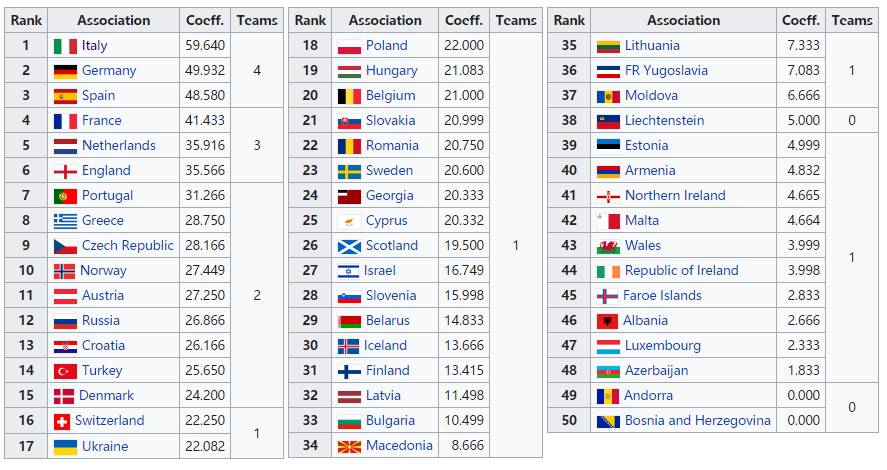This screenshot has width=887, height=470.
Task: Click the Albania flag icon
Action: [x=606, y=321]
